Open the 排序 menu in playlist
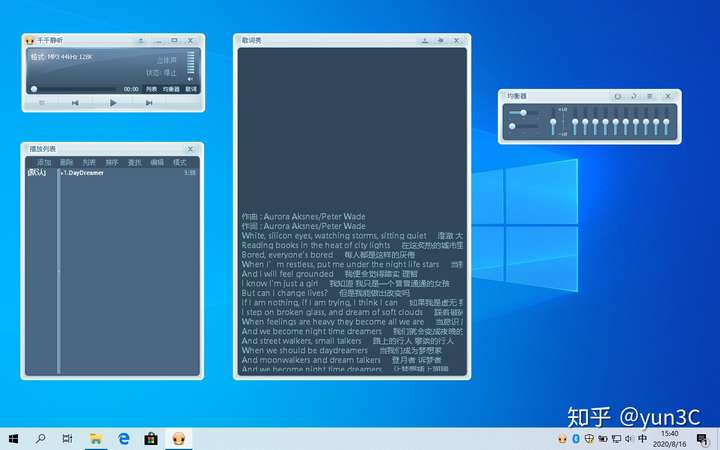The width and height of the screenshot is (720, 450). (x=112, y=163)
